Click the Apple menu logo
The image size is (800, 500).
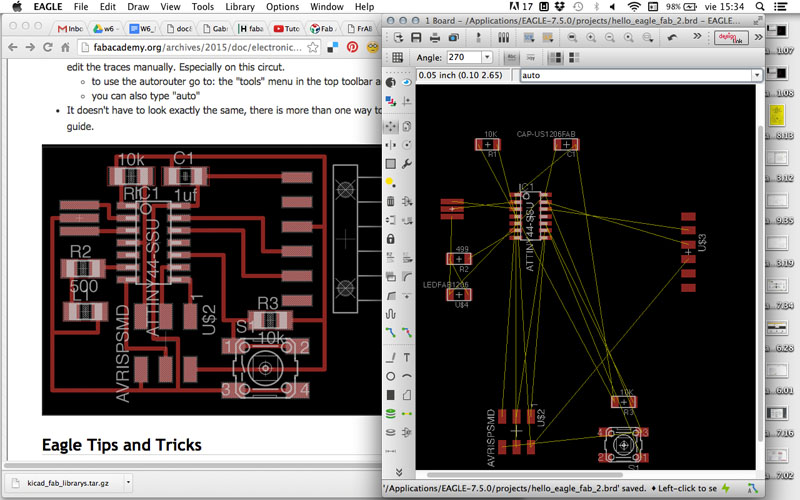[x=17, y=7]
